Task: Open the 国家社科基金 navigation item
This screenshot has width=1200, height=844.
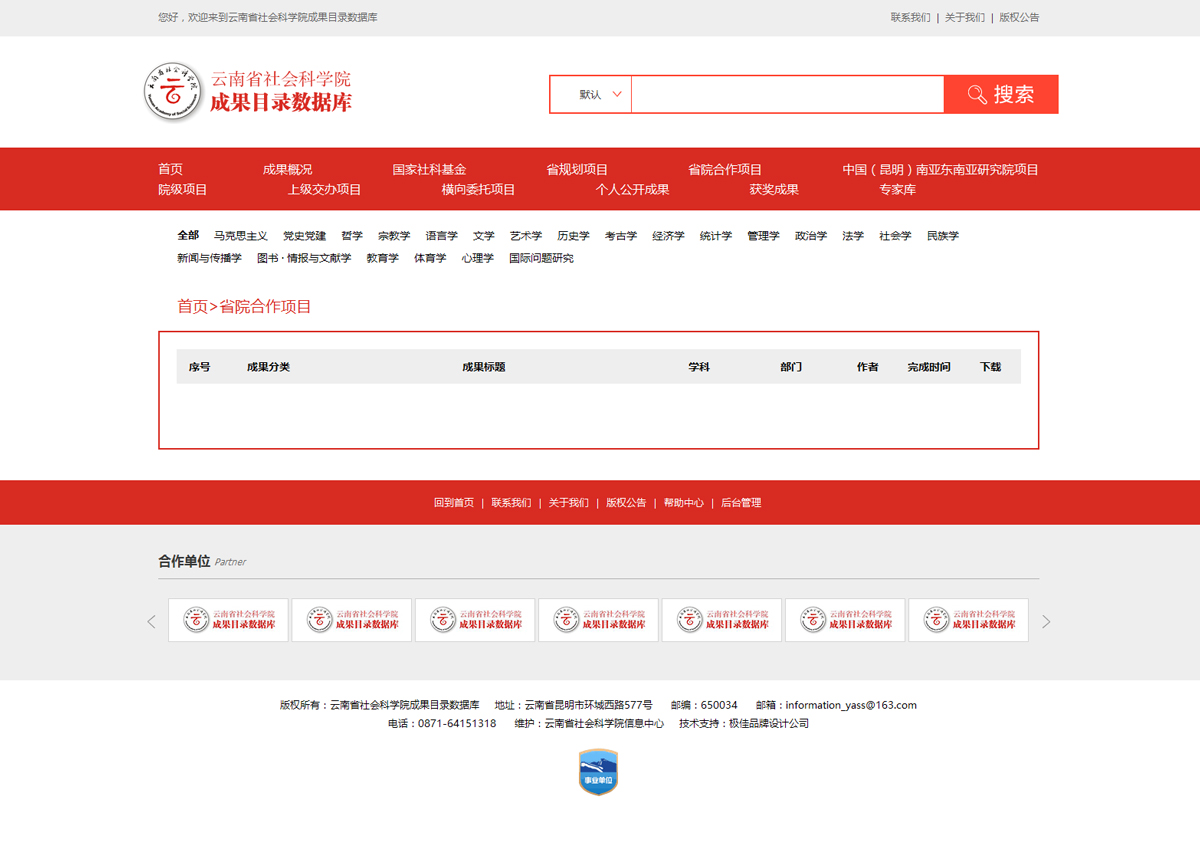Action: pos(429,169)
